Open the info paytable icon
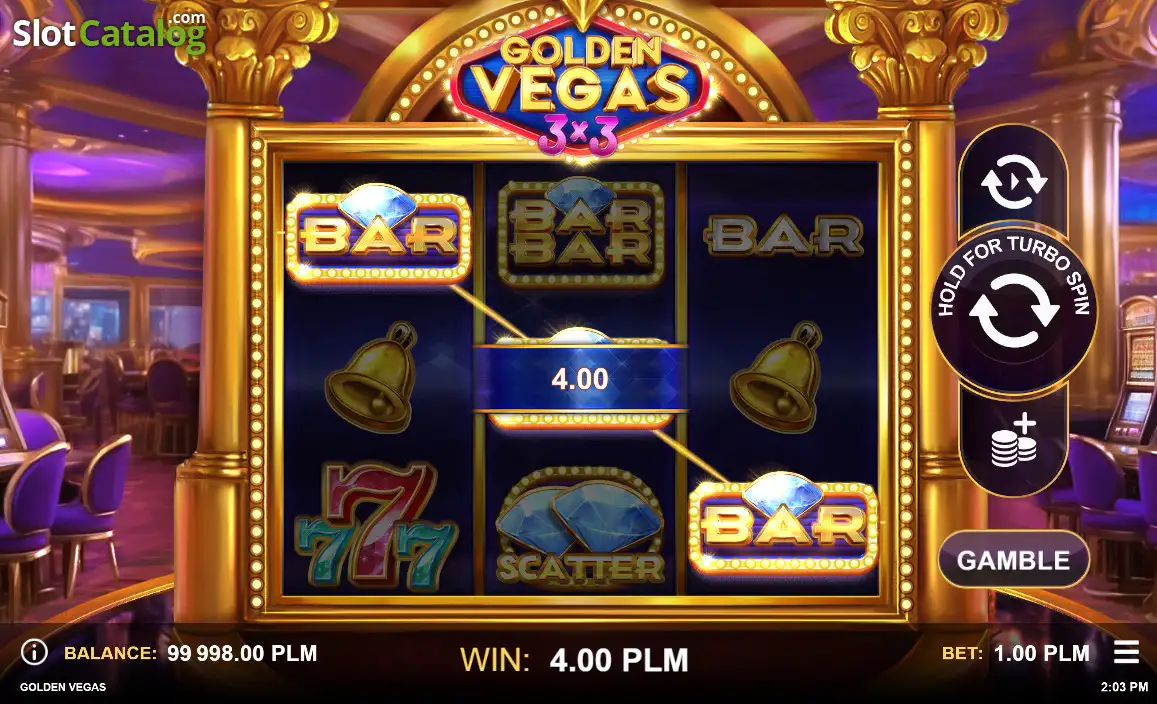Image resolution: width=1157 pixels, height=704 pixels. [34, 652]
